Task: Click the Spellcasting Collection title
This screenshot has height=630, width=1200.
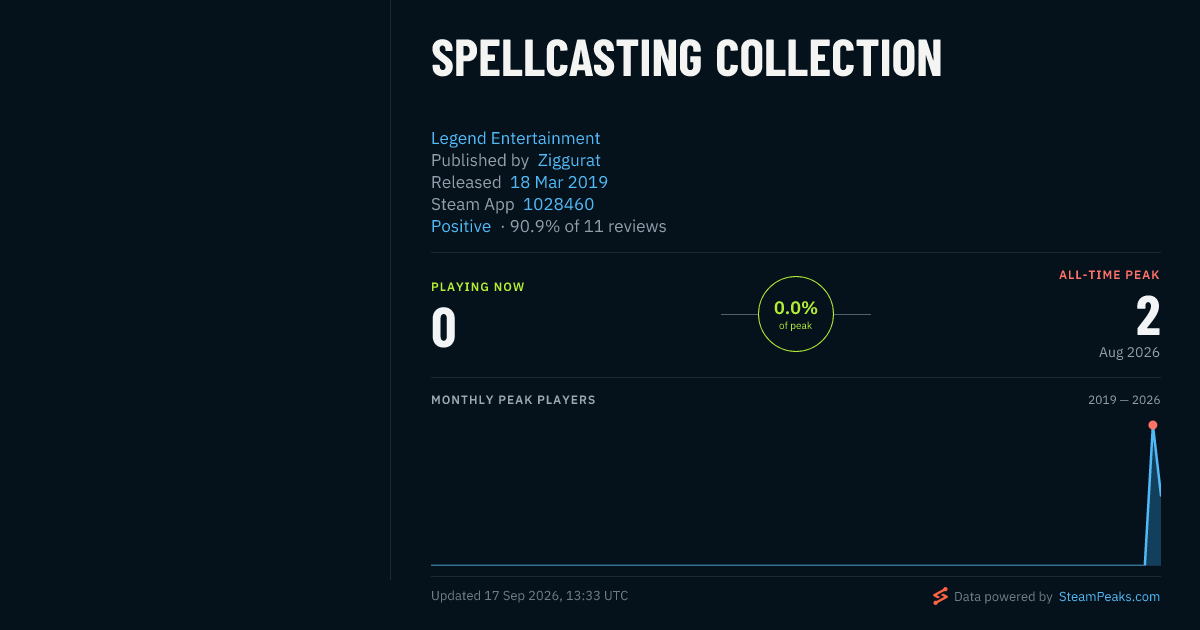Action: click(686, 58)
